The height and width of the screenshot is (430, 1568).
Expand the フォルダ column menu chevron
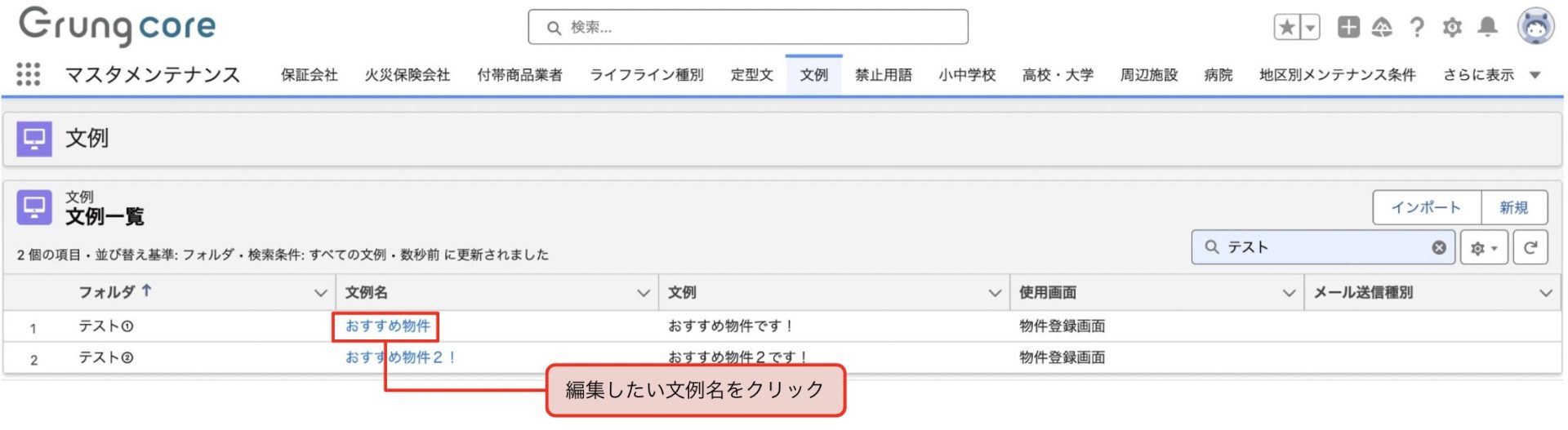tap(320, 293)
